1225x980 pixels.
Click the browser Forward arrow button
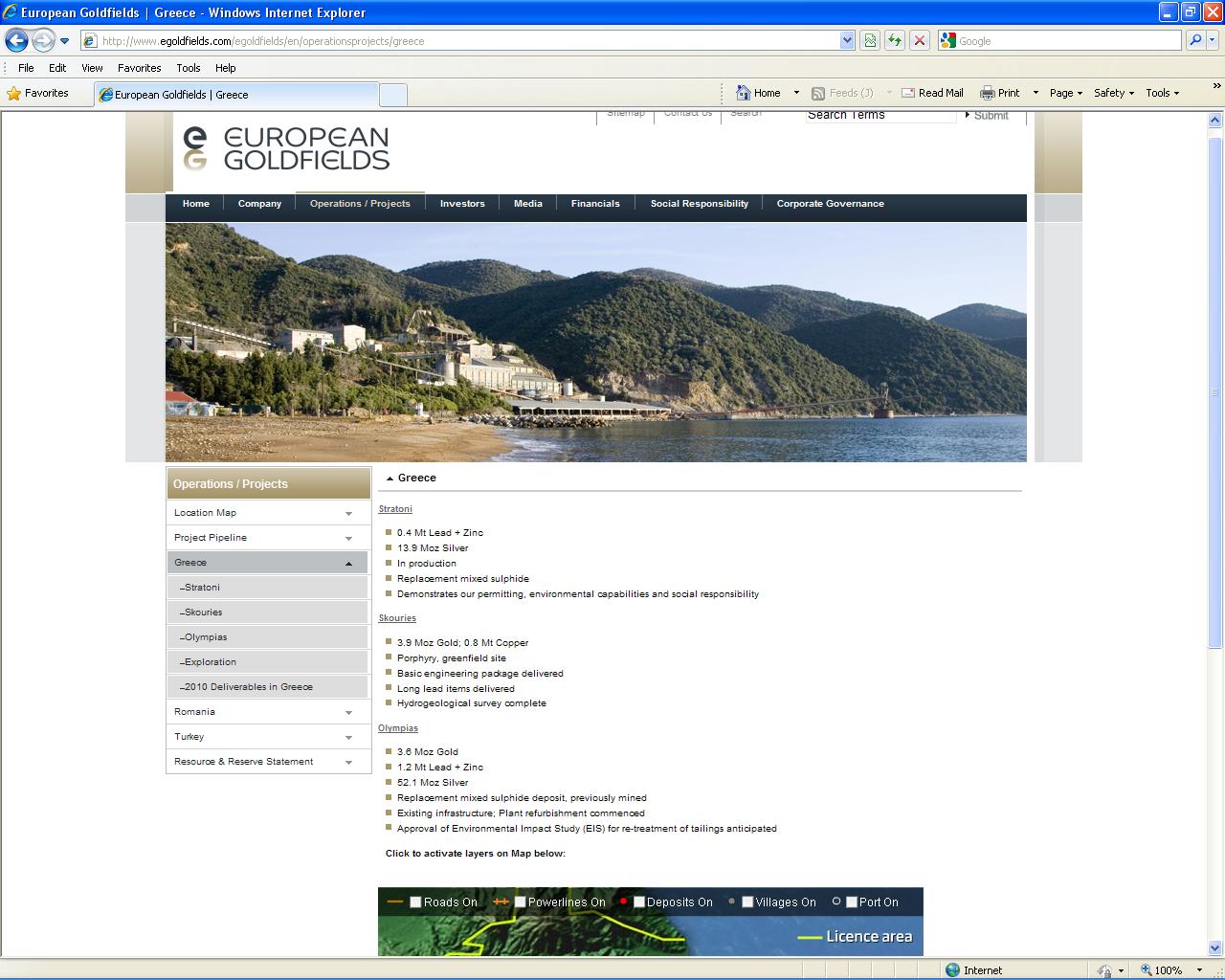click(43, 40)
